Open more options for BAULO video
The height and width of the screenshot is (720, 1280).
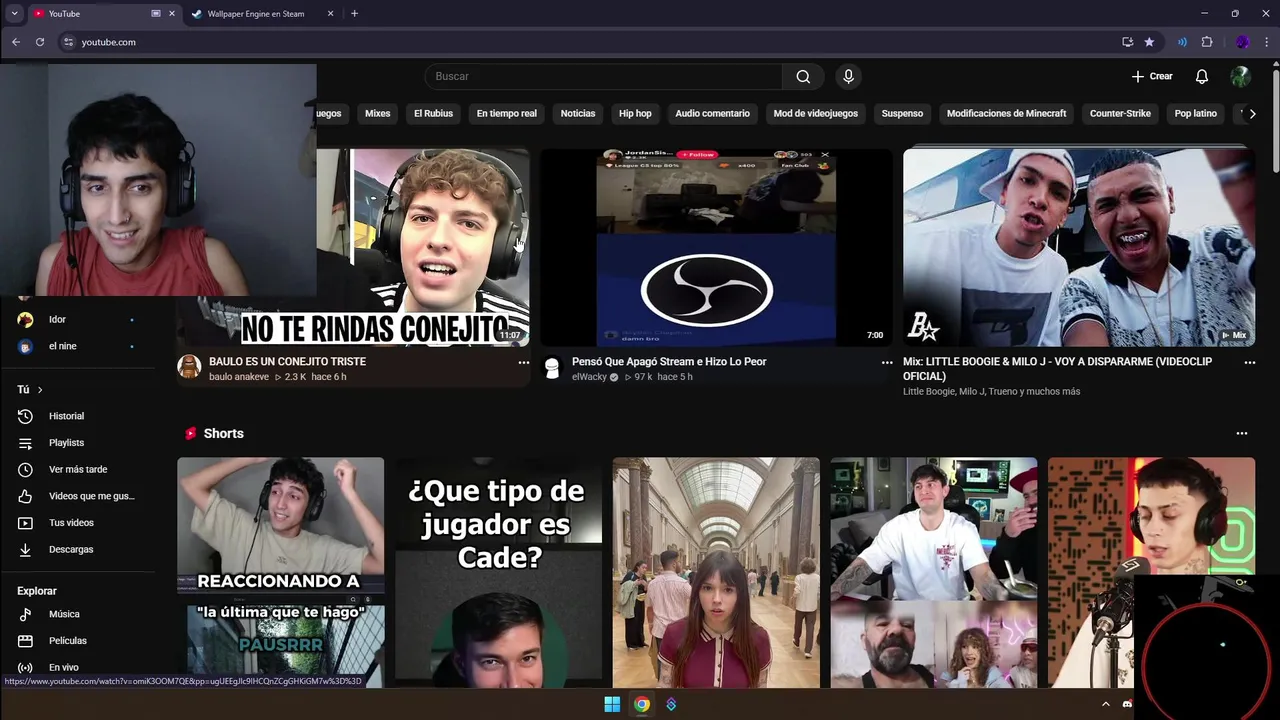click(x=523, y=363)
